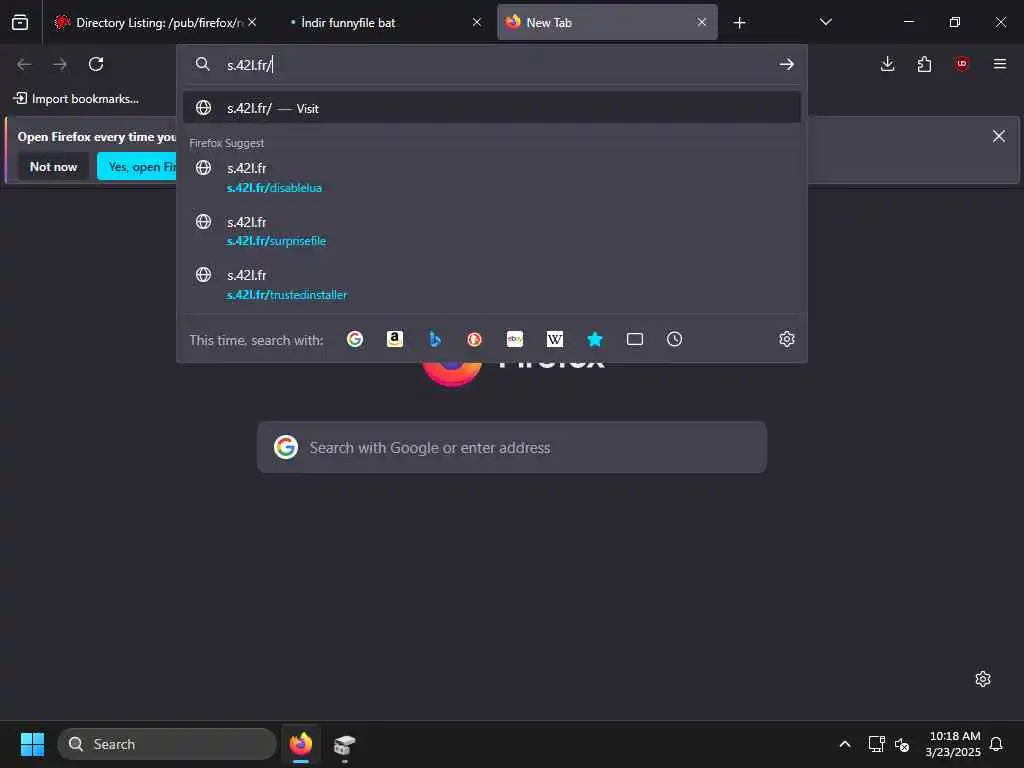Open the box app icon in taskbar

pos(344,744)
